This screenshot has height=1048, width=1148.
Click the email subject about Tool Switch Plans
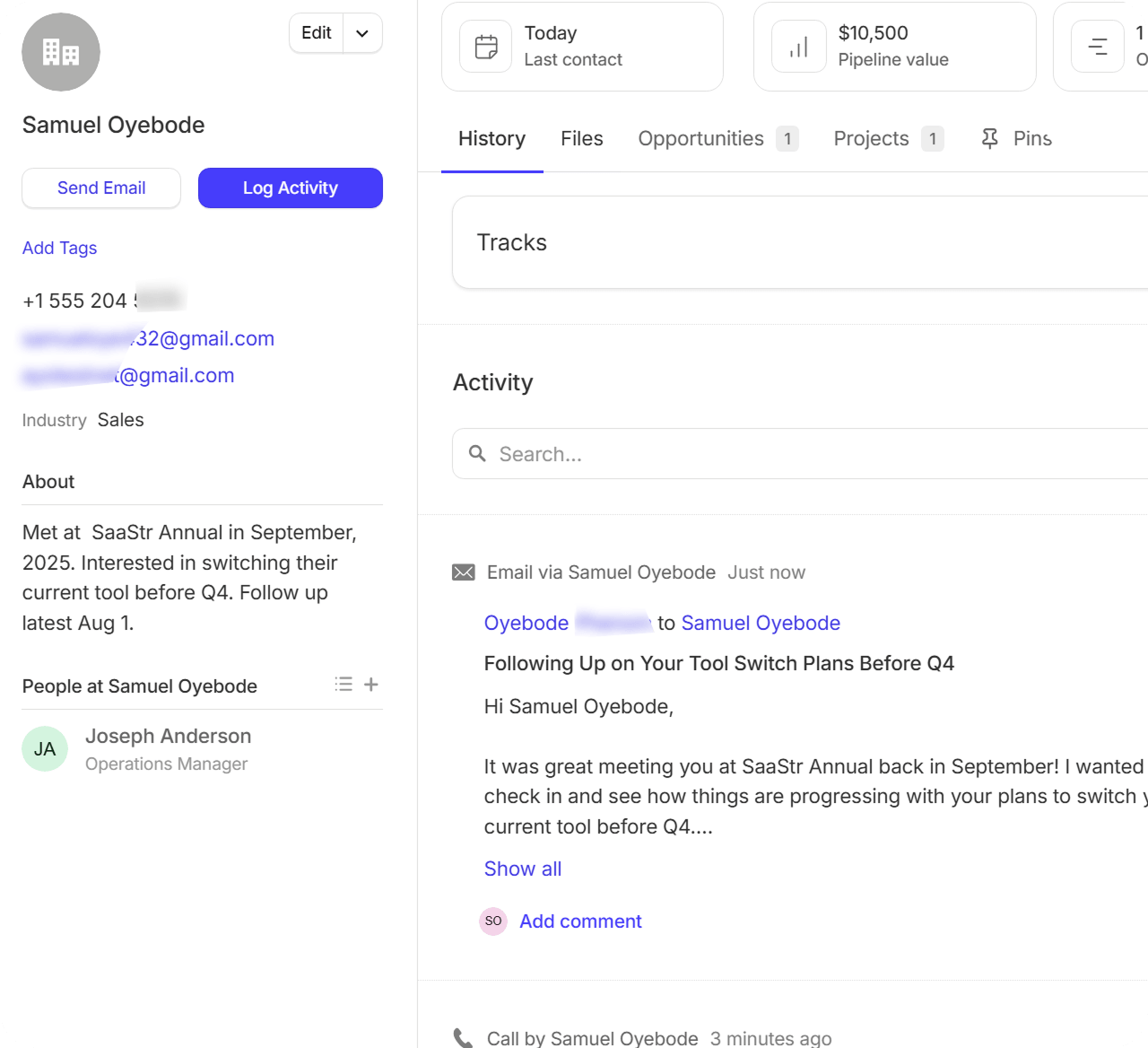click(719, 663)
